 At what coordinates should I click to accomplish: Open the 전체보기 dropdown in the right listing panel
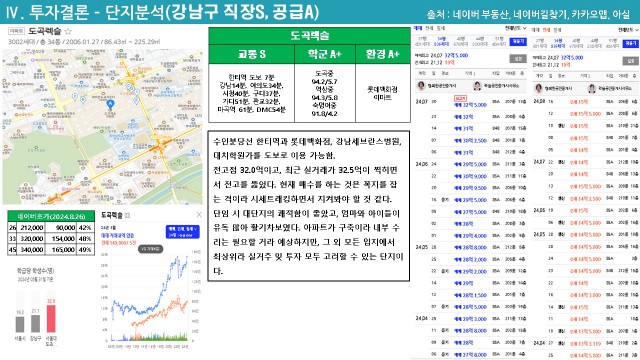point(628,30)
